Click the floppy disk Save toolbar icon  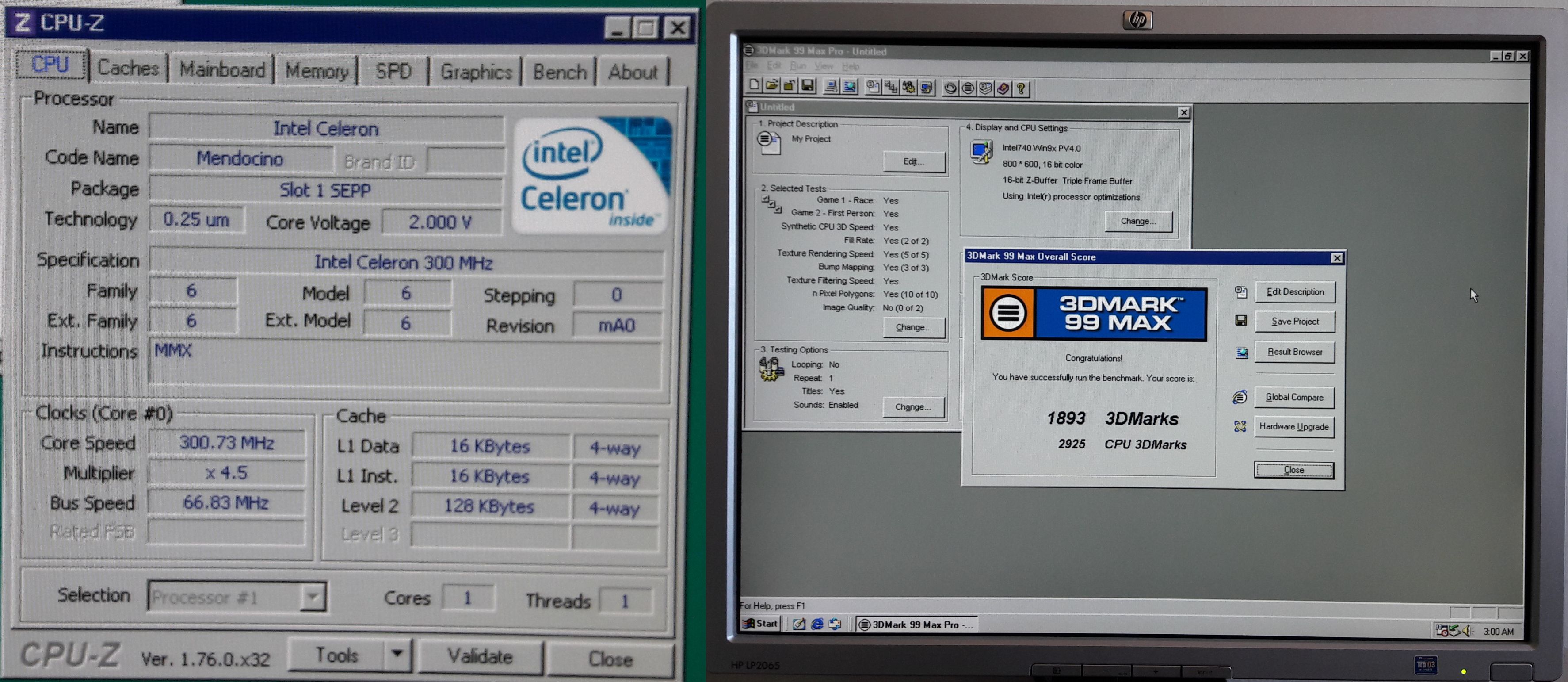point(808,86)
